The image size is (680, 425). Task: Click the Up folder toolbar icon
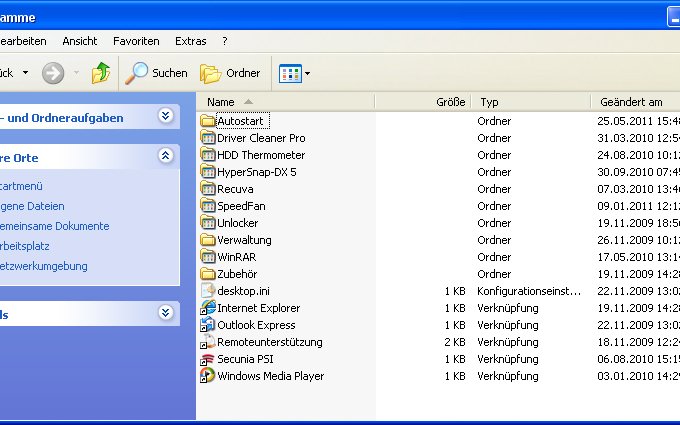[x=100, y=73]
